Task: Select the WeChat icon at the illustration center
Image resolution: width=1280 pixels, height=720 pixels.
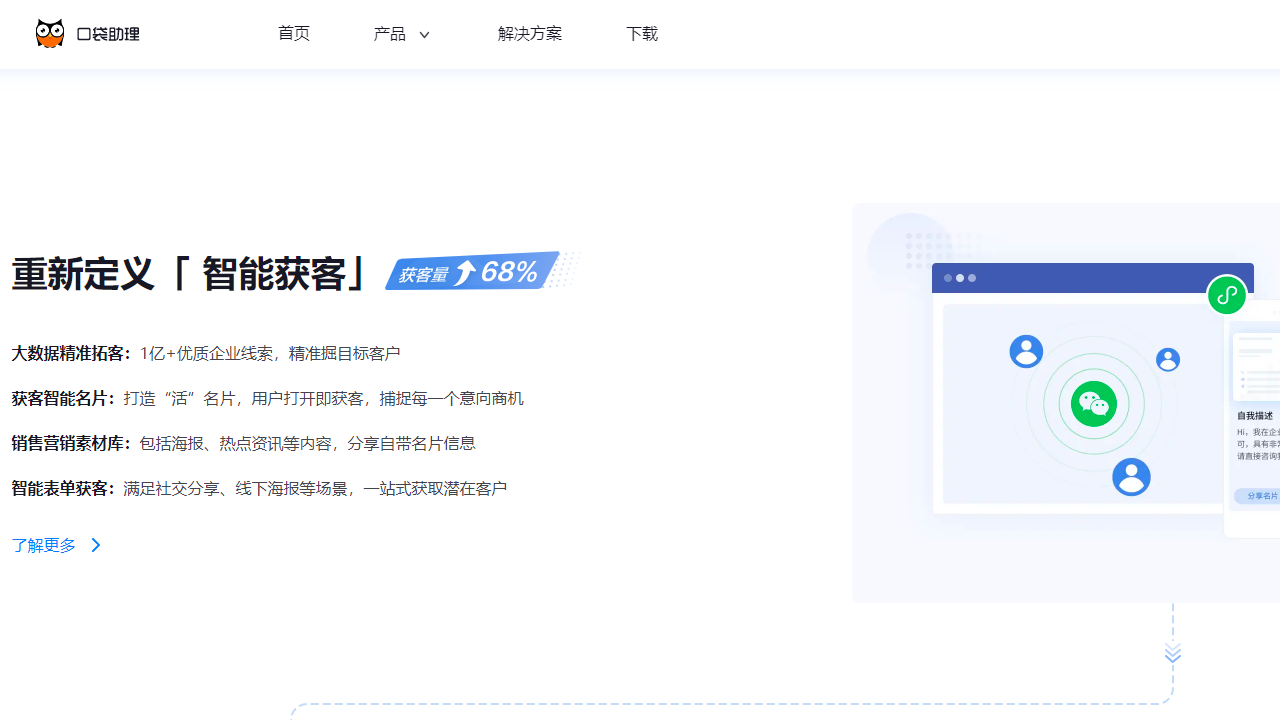Action: tap(1093, 403)
